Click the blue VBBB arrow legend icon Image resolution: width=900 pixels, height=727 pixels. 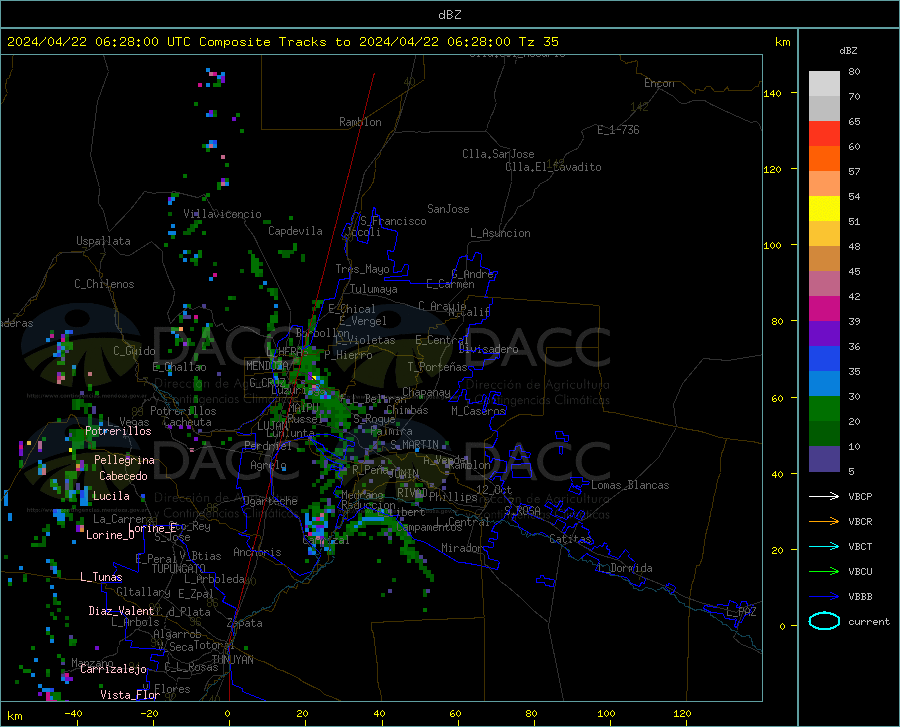click(824, 597)
